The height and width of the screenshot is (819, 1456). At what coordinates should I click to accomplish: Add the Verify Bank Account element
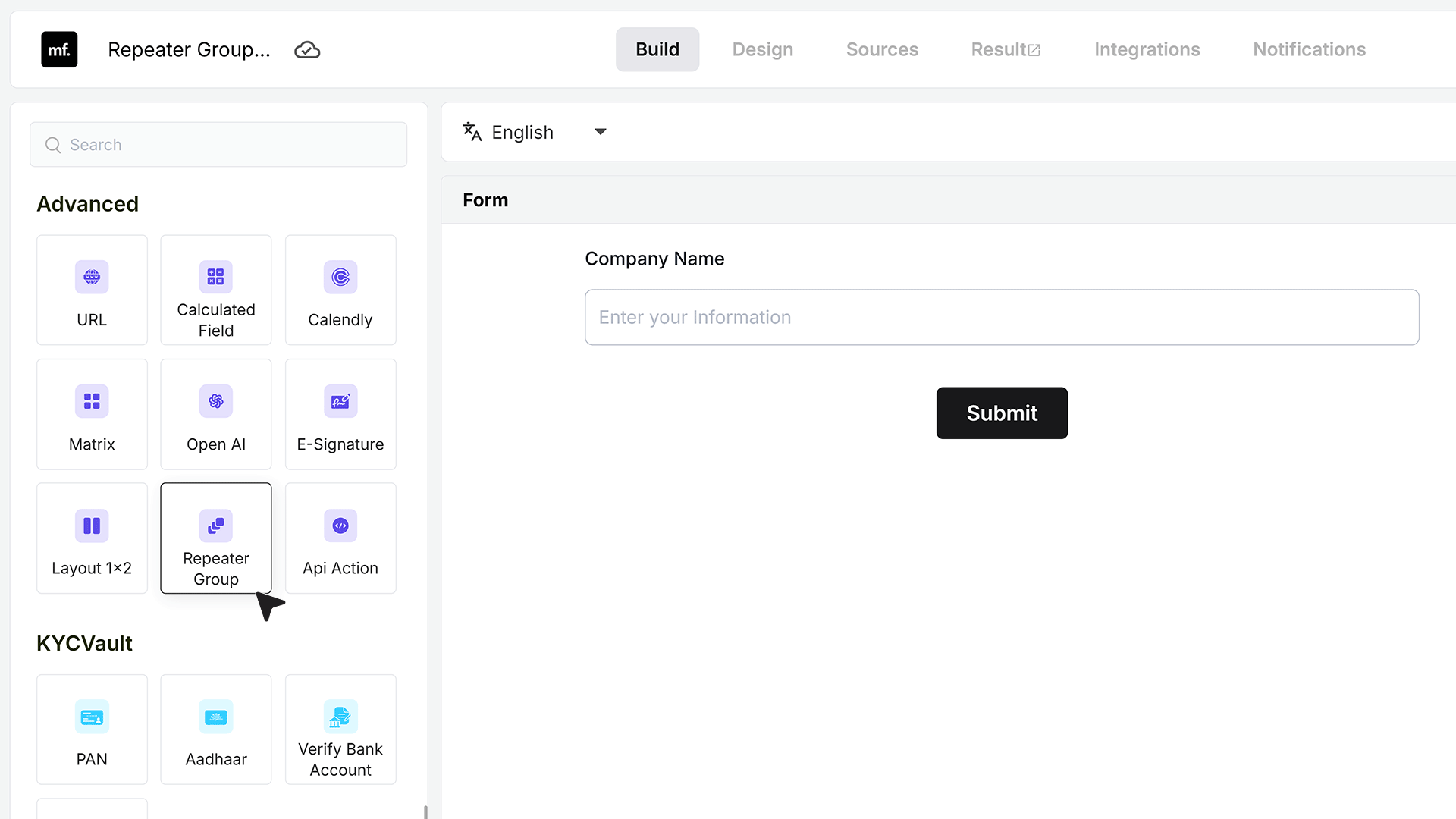tap(340, 730)
